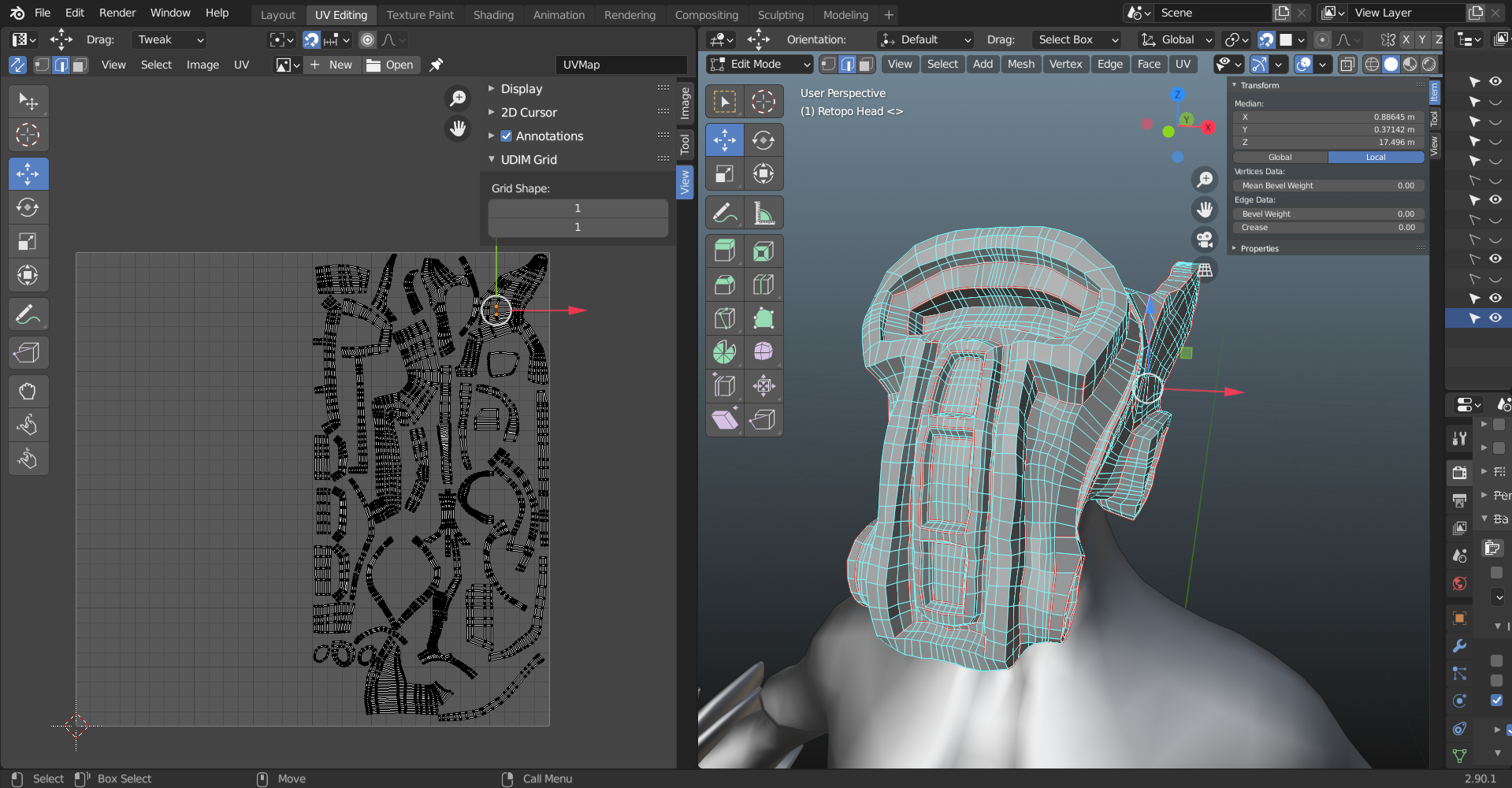Pin the UV editor image
Viewport: 1512px width, 788px height.
point(436,65)
